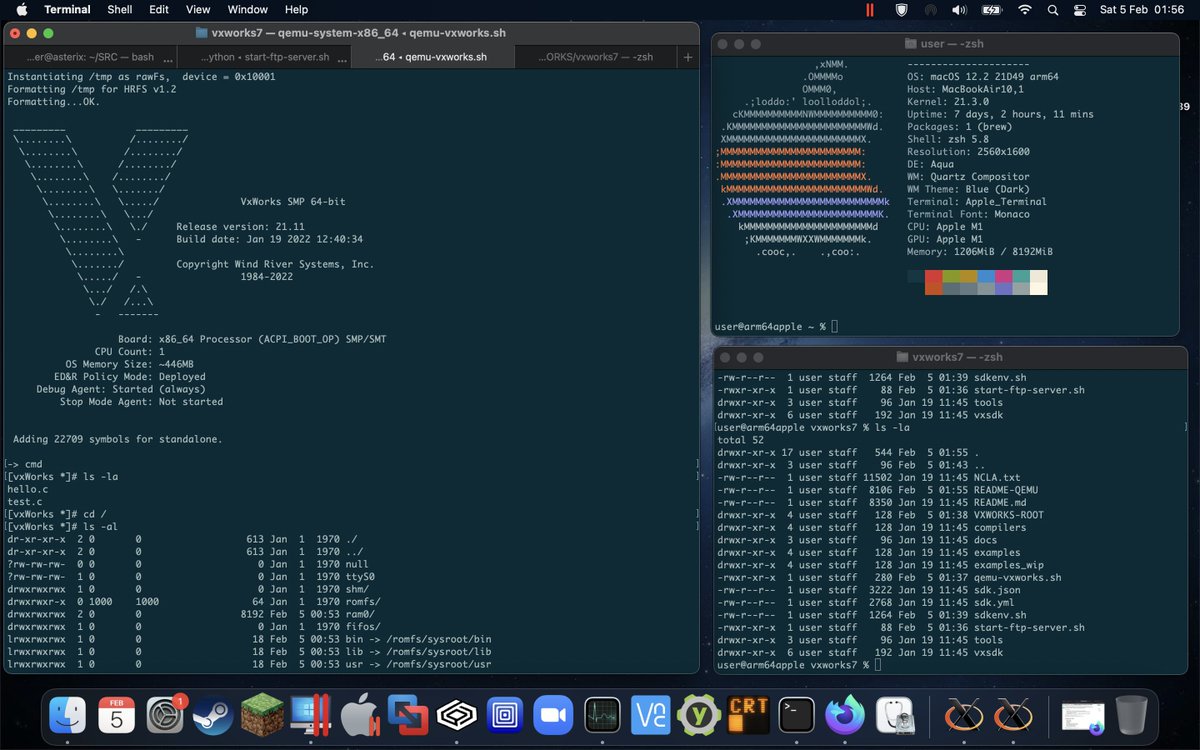
Task: Click the AirDrop-style dimmed menu bar icon
Action: point(930,9)
